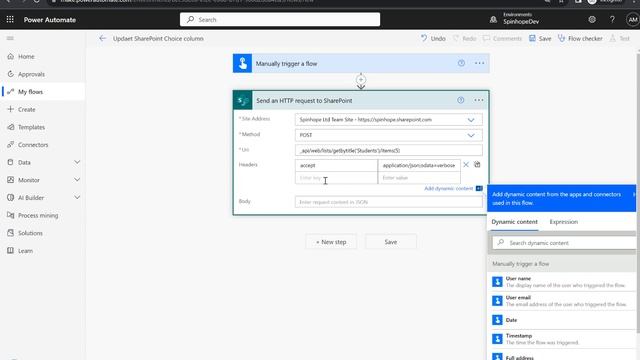Select the User email dynamic content

(562, 301)
